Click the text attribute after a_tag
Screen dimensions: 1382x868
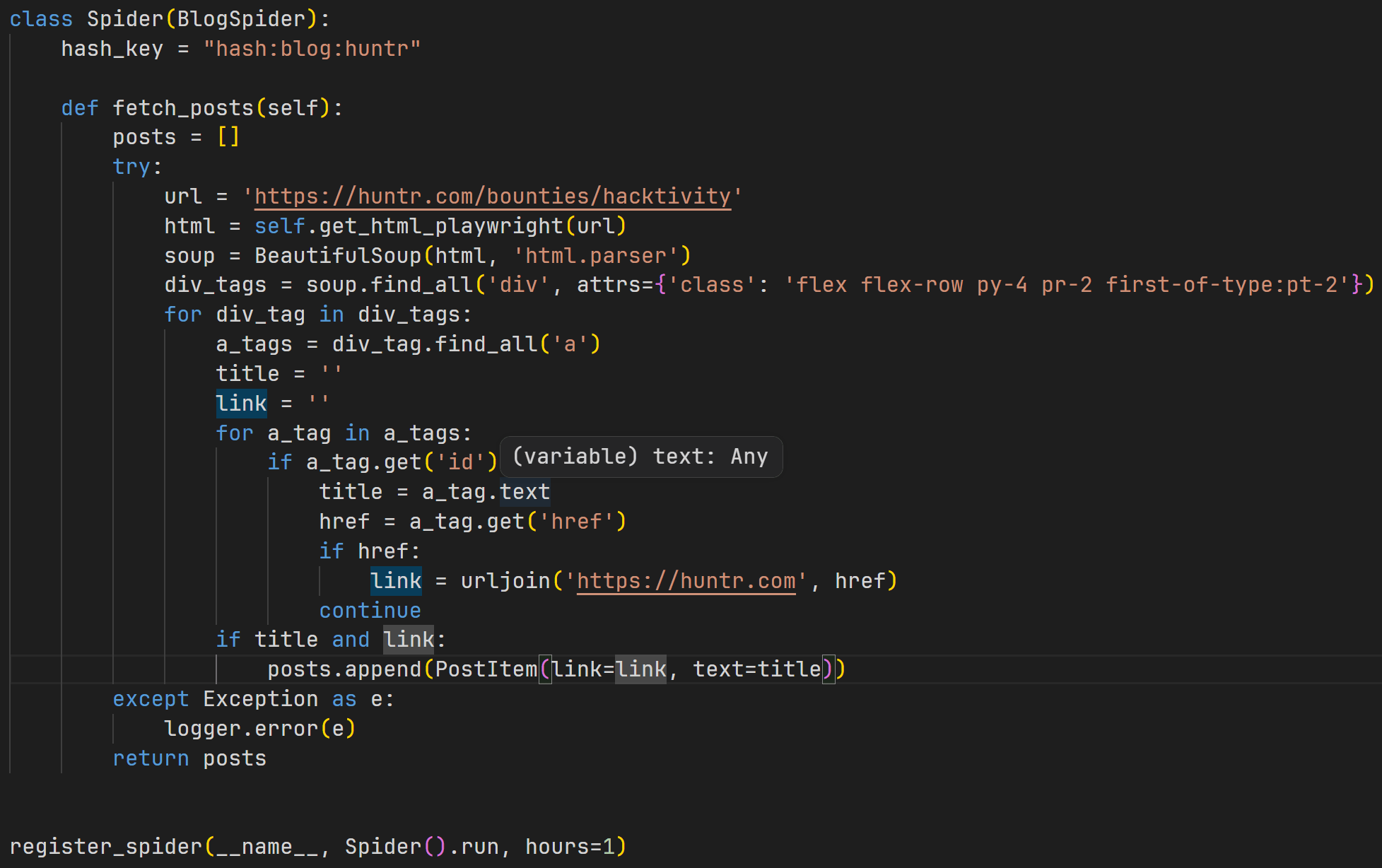[x=525, y=492]
